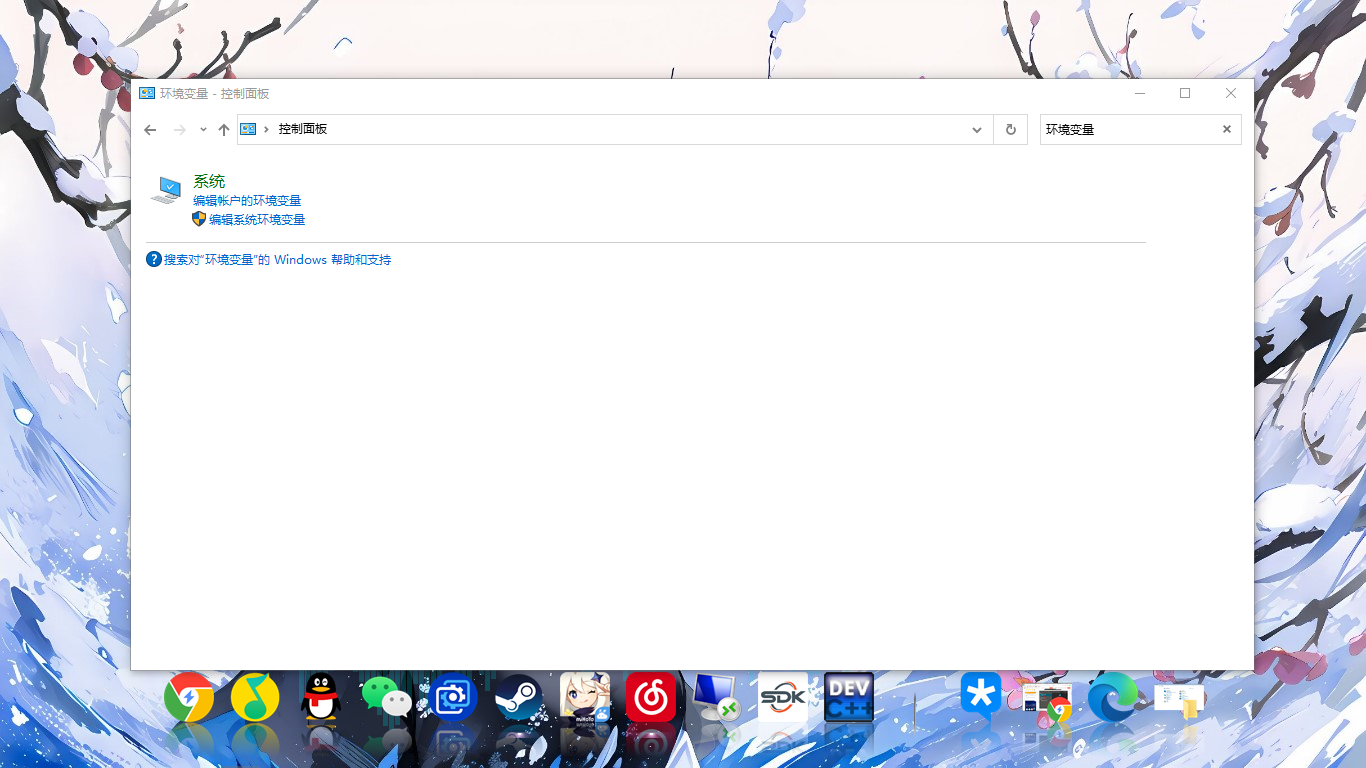This screenshot has width=1366, height=768.
Task: Launch DingTalk from the dock
Action: coord(980,696)
